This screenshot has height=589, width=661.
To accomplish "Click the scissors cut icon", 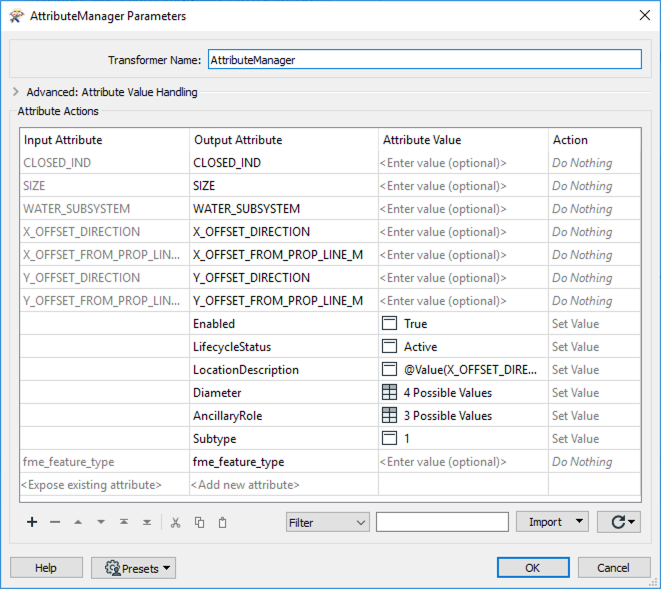I will tap(176, 522).
